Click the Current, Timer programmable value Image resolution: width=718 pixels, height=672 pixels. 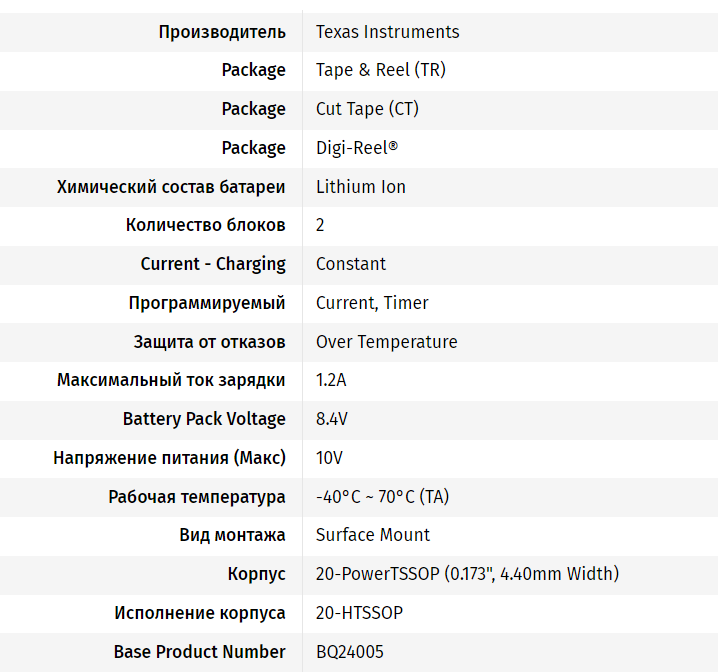372,303
